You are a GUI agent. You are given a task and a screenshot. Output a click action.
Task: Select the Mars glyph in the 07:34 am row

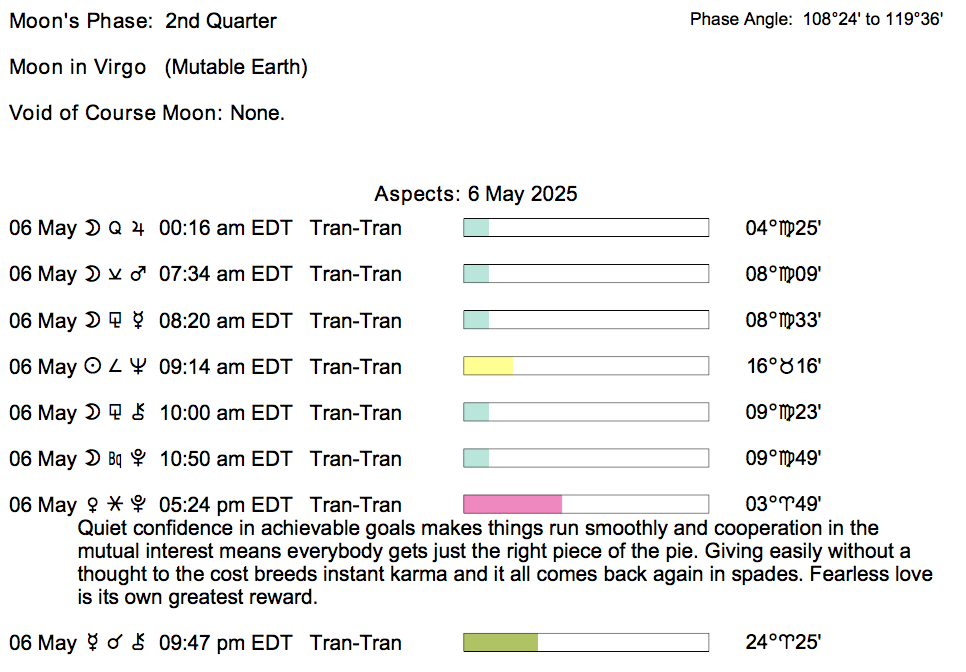pyautogui.click(x=138, y=274)
